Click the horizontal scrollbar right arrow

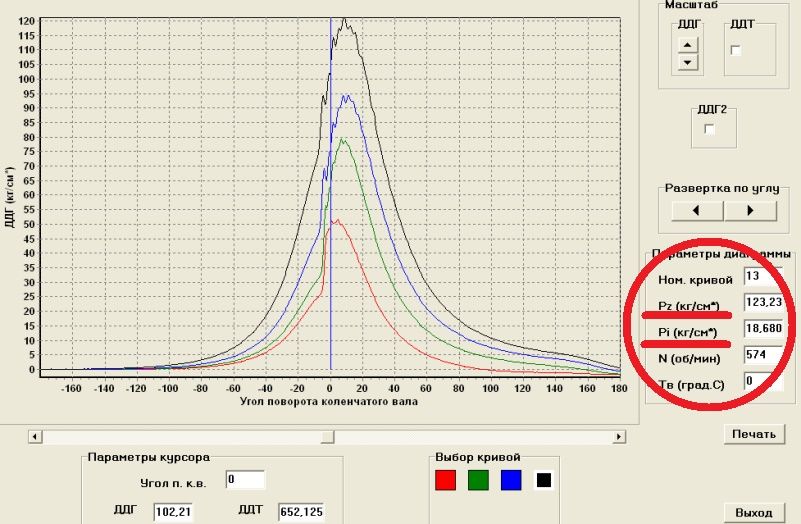pos(619,437)
